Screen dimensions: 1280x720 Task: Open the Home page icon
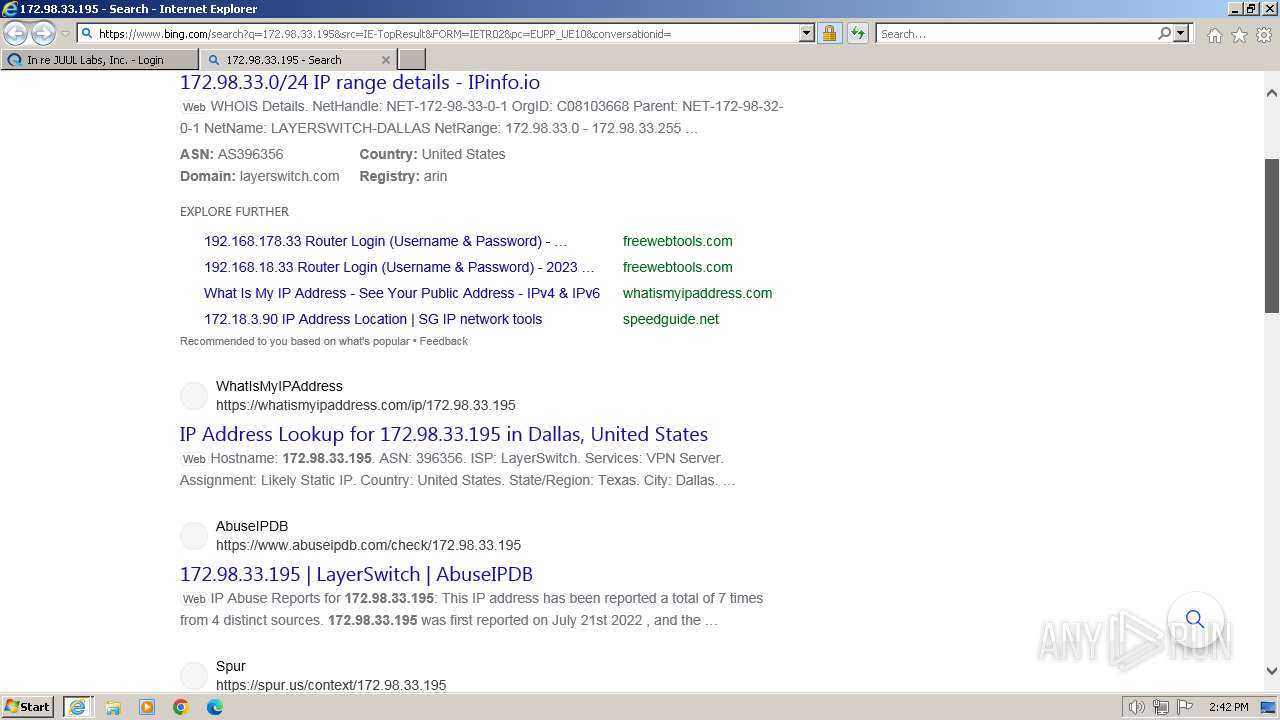[1214, 35]
